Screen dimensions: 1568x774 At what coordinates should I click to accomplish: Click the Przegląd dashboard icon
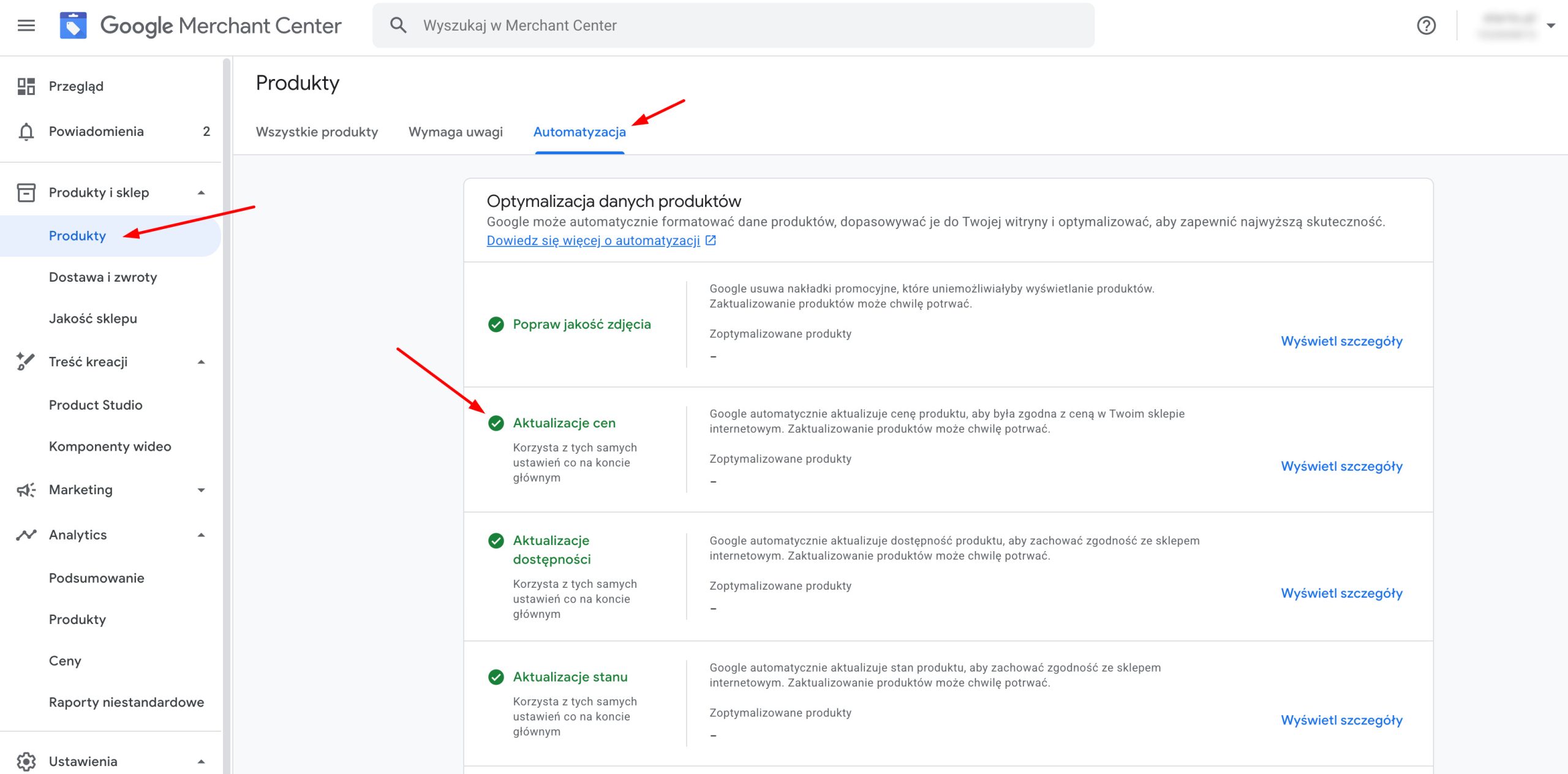(x=26, y=86)
